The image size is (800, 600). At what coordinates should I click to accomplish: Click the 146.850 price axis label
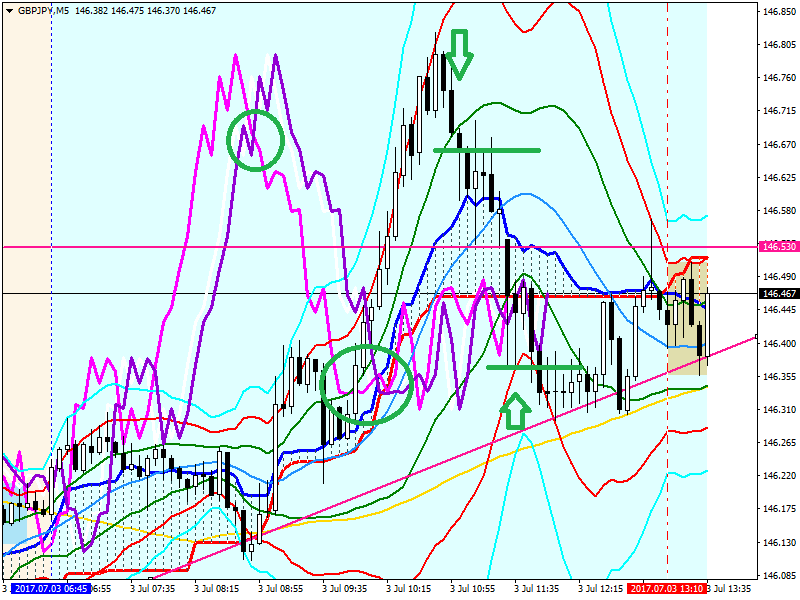pyautogui.click(x=779, y=12)
